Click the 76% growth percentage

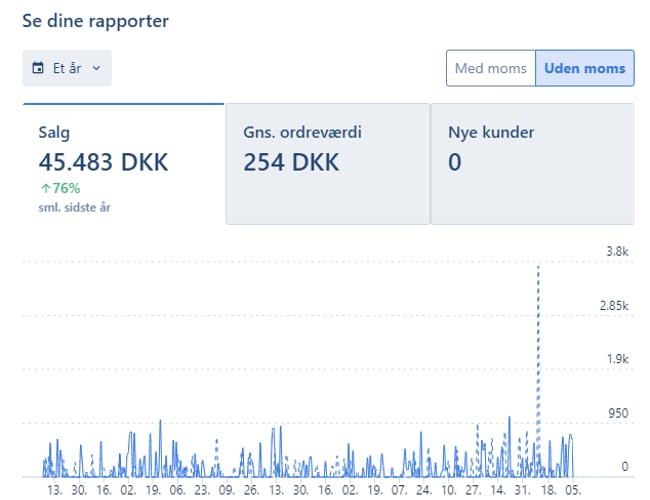(66, 188)
